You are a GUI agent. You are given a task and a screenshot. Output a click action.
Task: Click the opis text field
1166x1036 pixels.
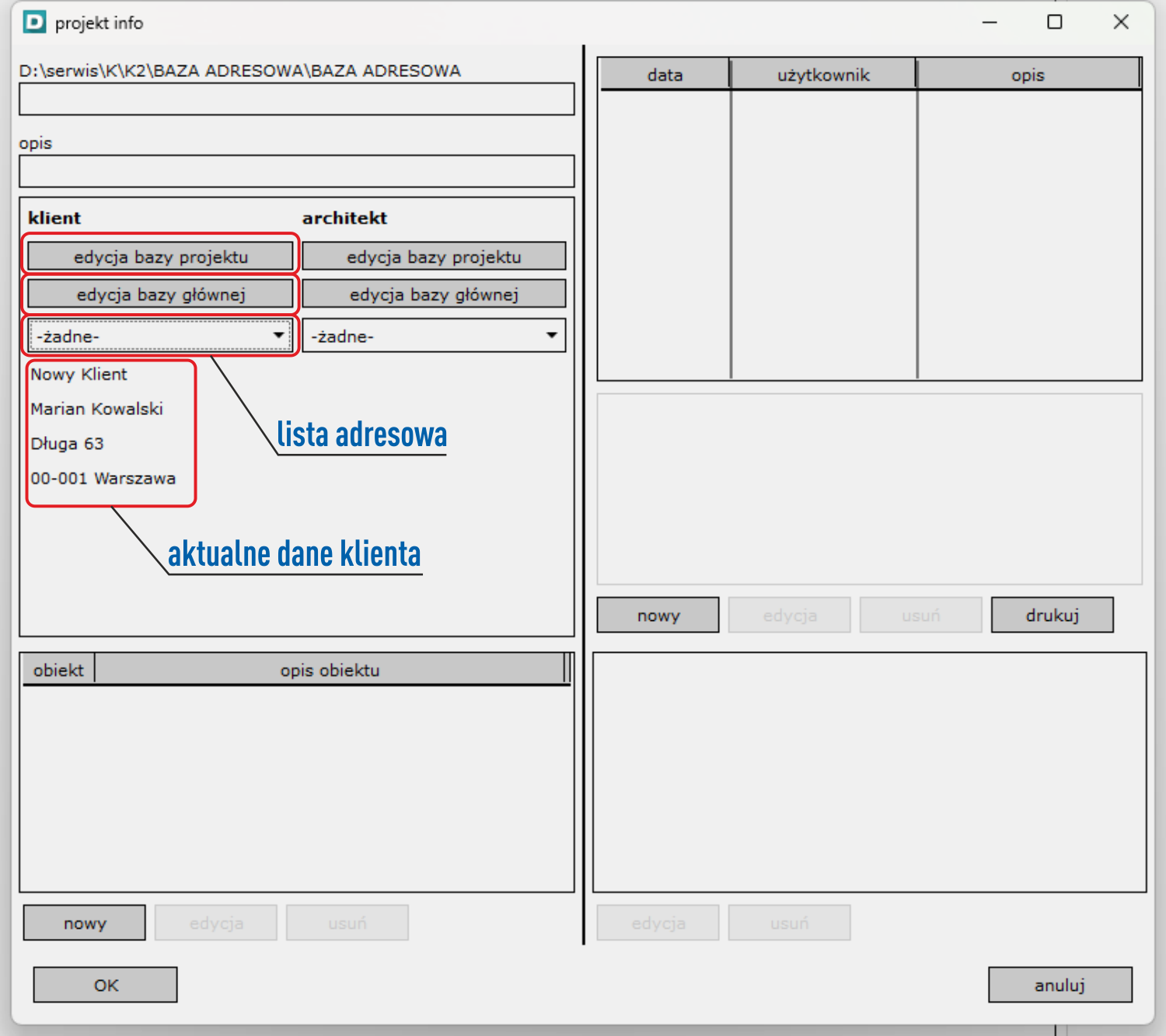tap(296, 171)
